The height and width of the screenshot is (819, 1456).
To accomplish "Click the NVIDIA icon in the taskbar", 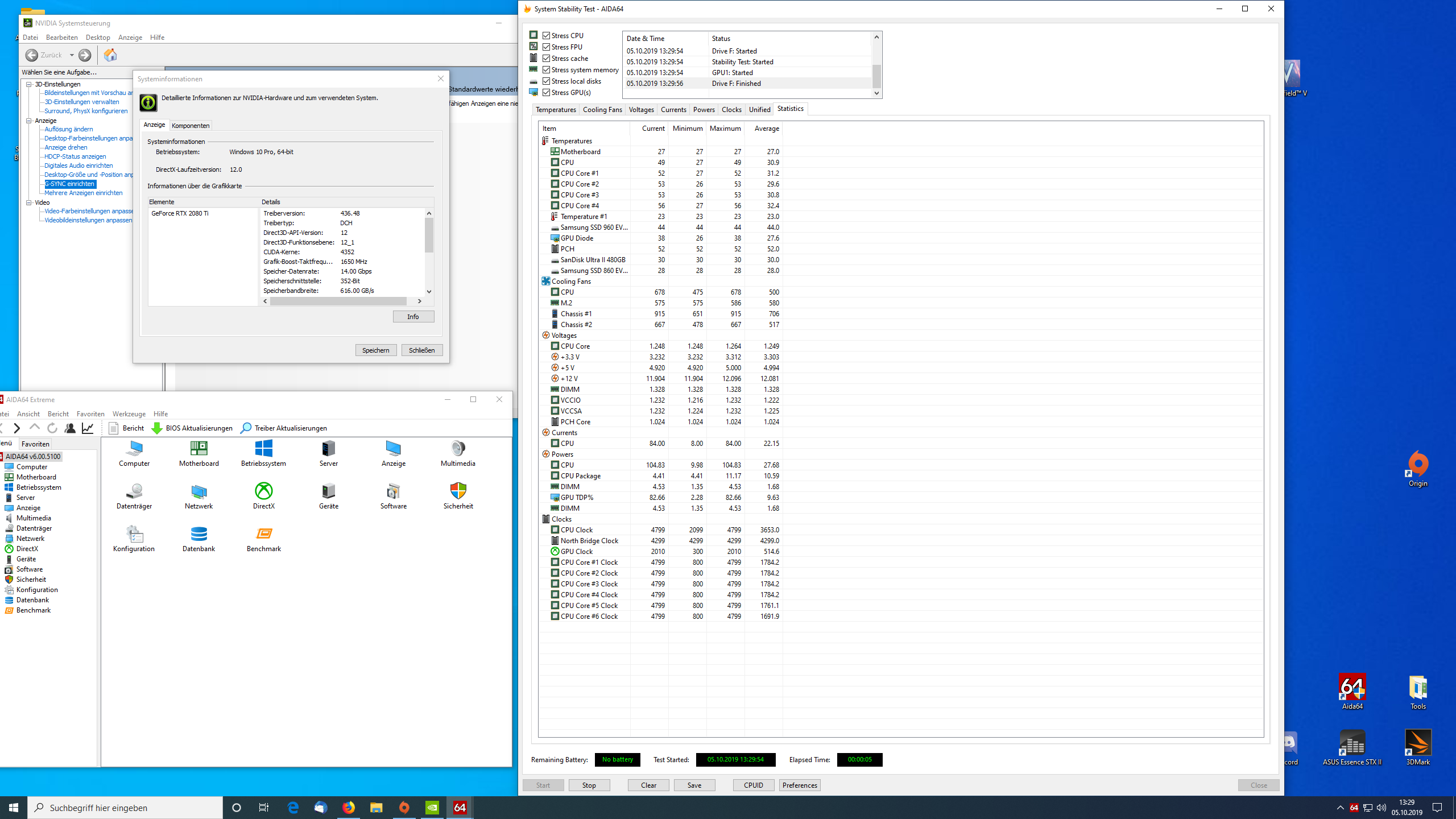I will (x=432, y=807).
